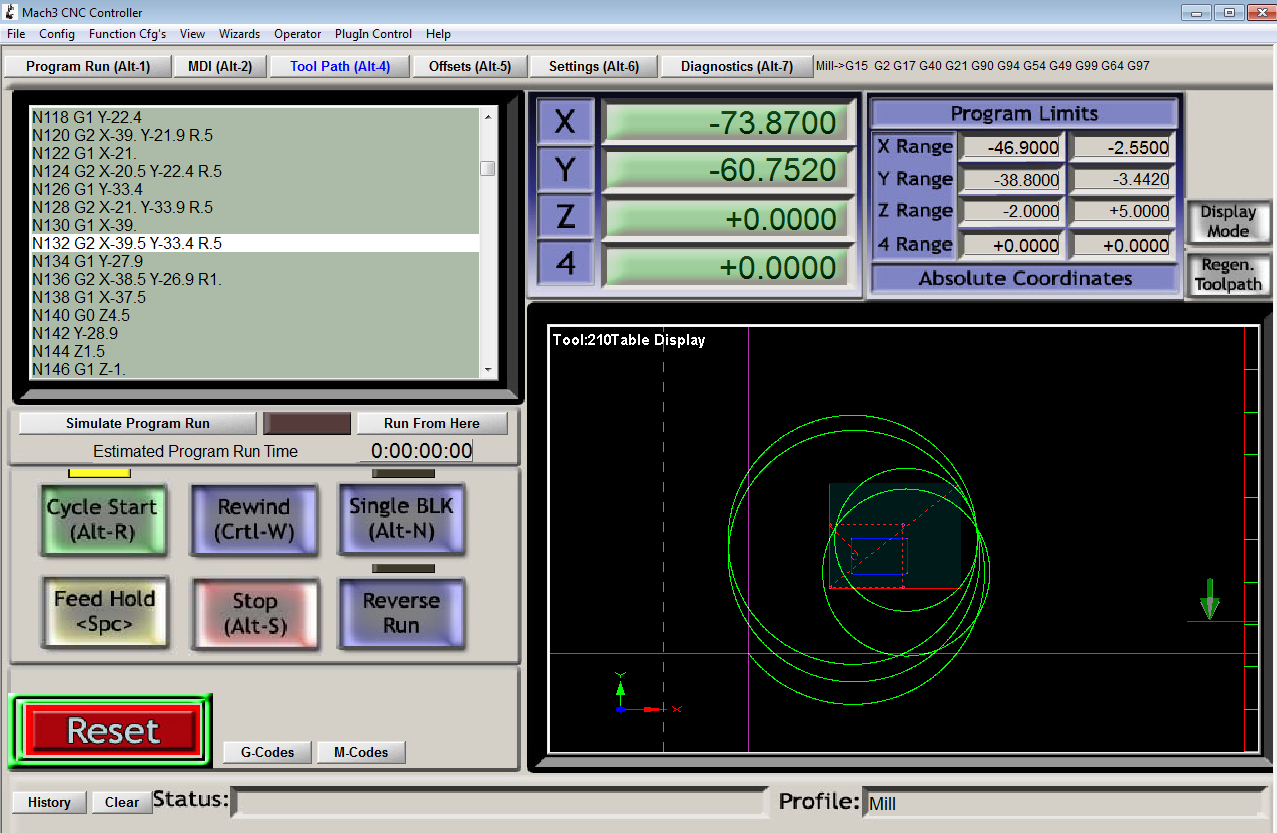This screenshot has height=833, width=1277.
Task: Toggle the Absolute Coordinates button
Action: pyautogui.click(x=1025, y=279)
